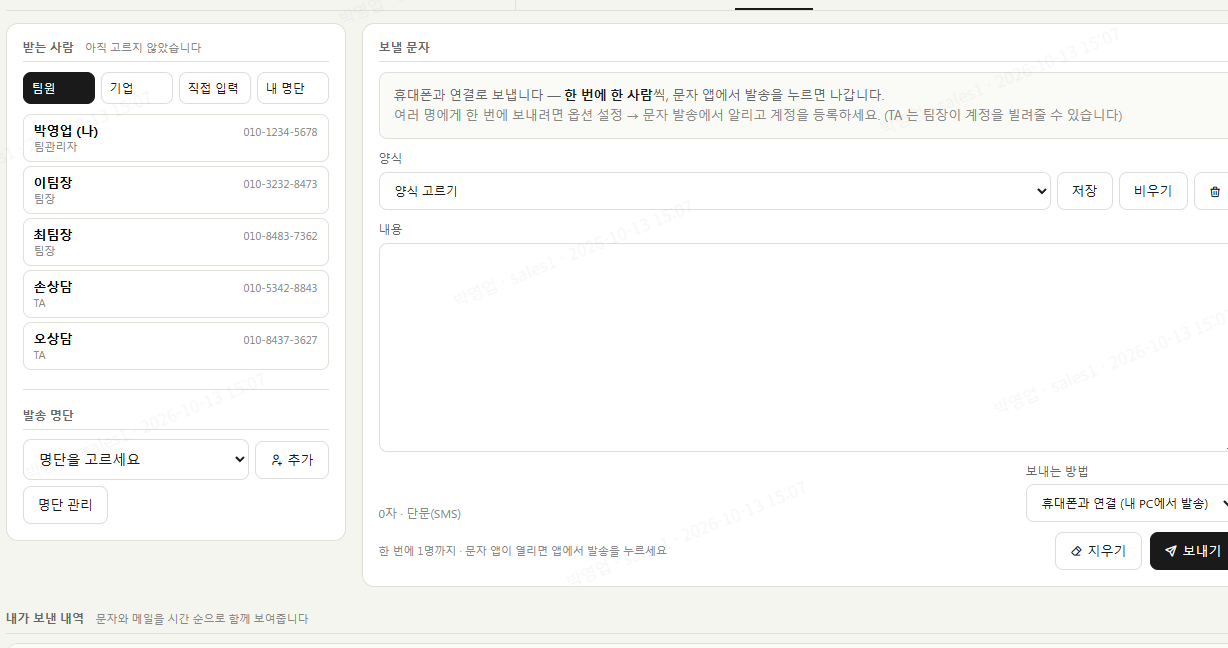Click the 비우기 button
Screen dimensions: 1228x648
click(x=1153, y=191)
